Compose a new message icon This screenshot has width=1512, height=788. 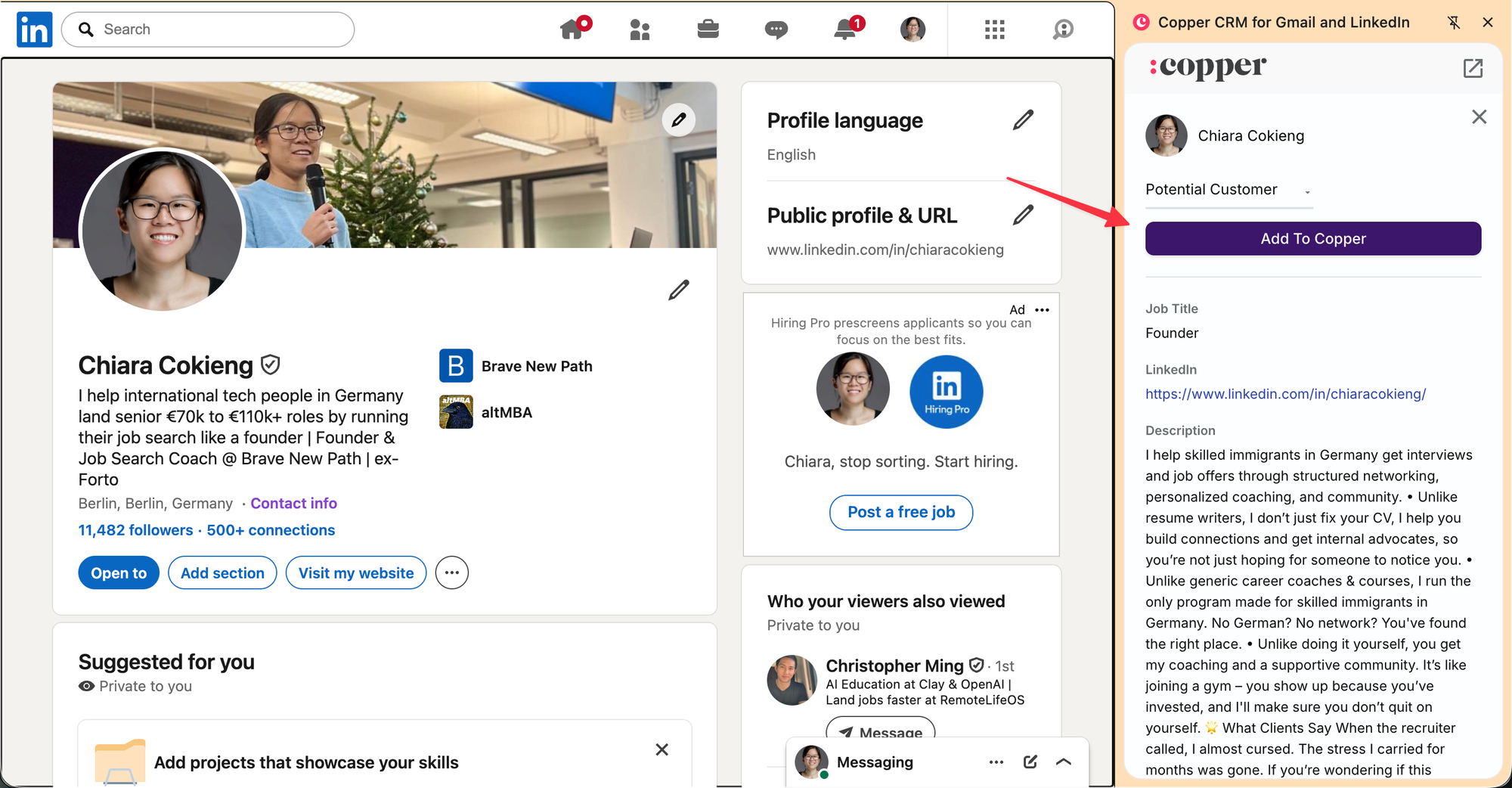coord(1030,762)
